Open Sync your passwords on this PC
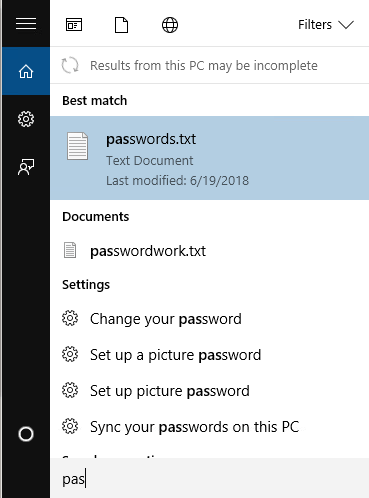 pos(209,427)
